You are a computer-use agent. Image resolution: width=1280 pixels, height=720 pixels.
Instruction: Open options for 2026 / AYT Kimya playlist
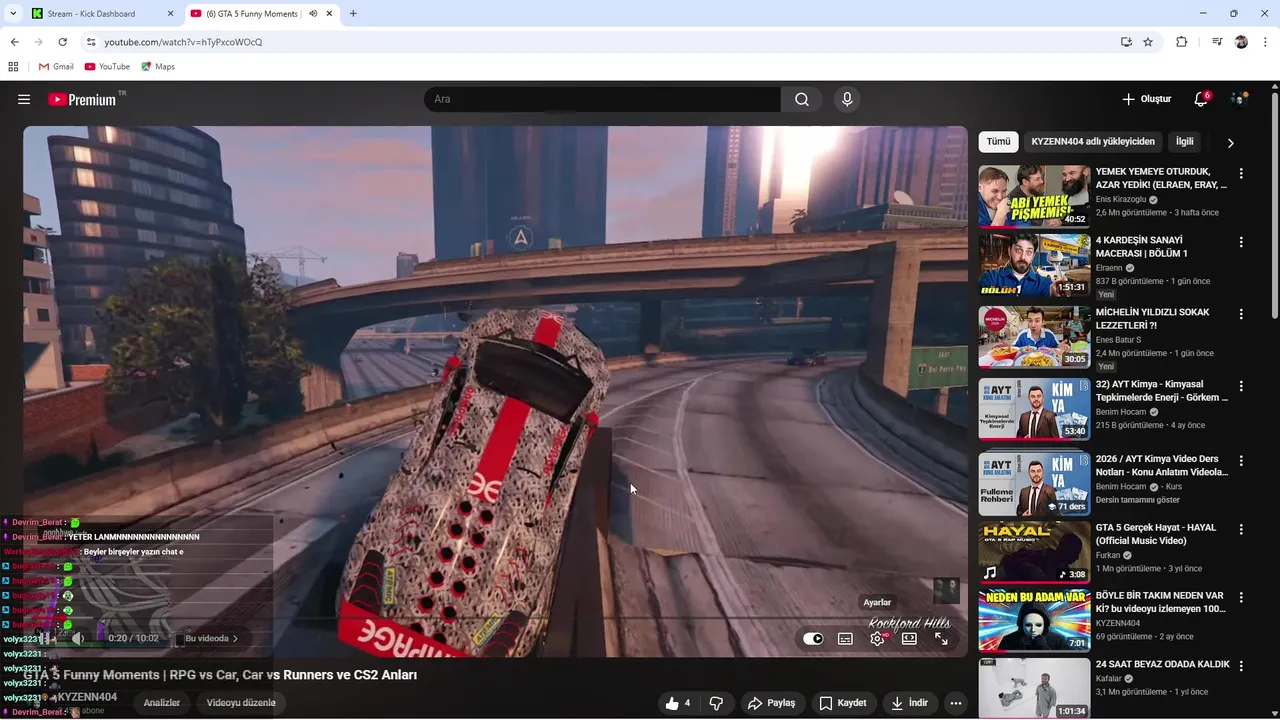[x=1241, y=461]
